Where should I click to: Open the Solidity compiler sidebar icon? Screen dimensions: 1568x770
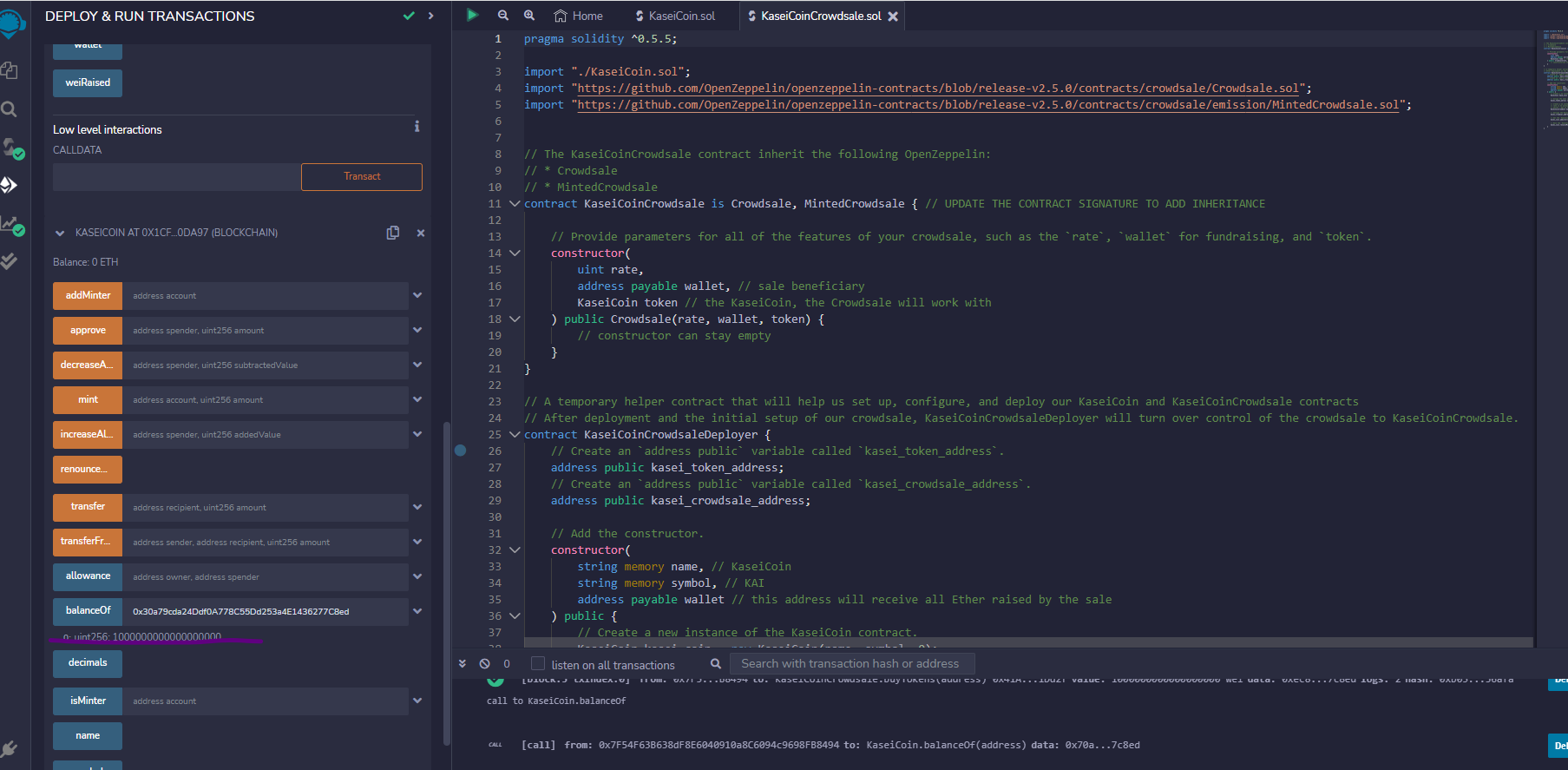click(12, 148)
